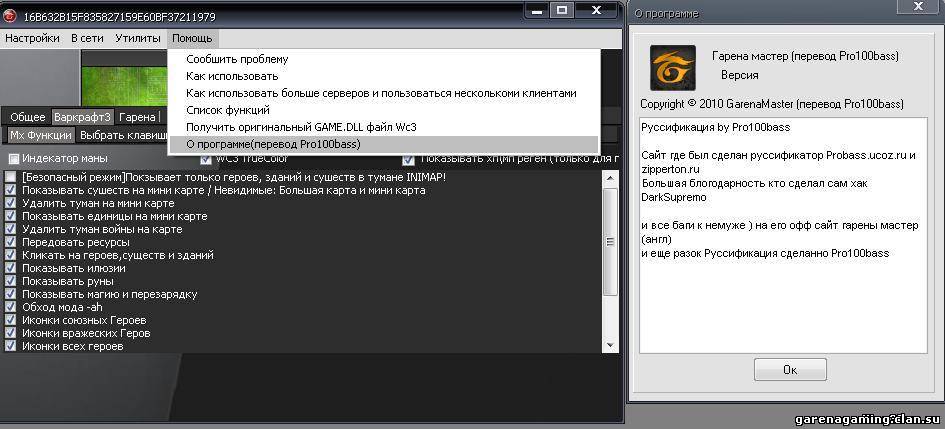Open the Настройки menu
This screenshot has width=945, height=429.
(32, 38)
